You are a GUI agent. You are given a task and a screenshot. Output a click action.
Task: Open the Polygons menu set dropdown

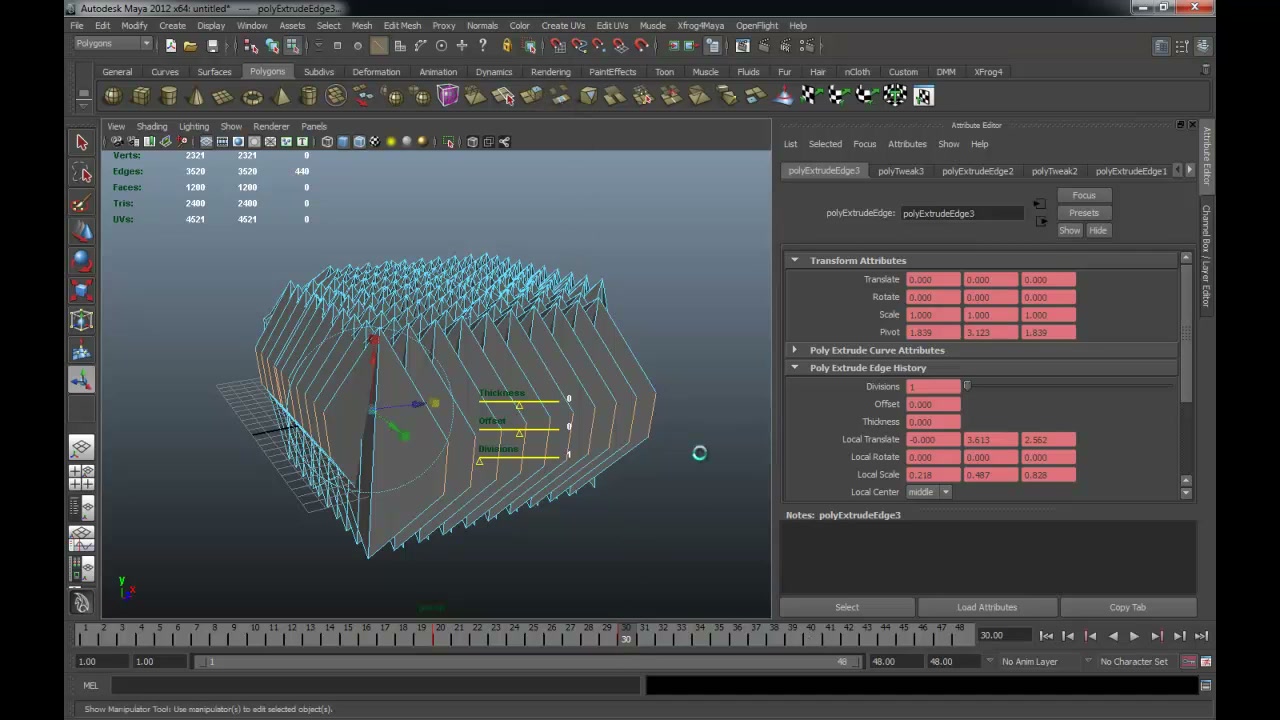pyautogui.click(x=113, y=44)
